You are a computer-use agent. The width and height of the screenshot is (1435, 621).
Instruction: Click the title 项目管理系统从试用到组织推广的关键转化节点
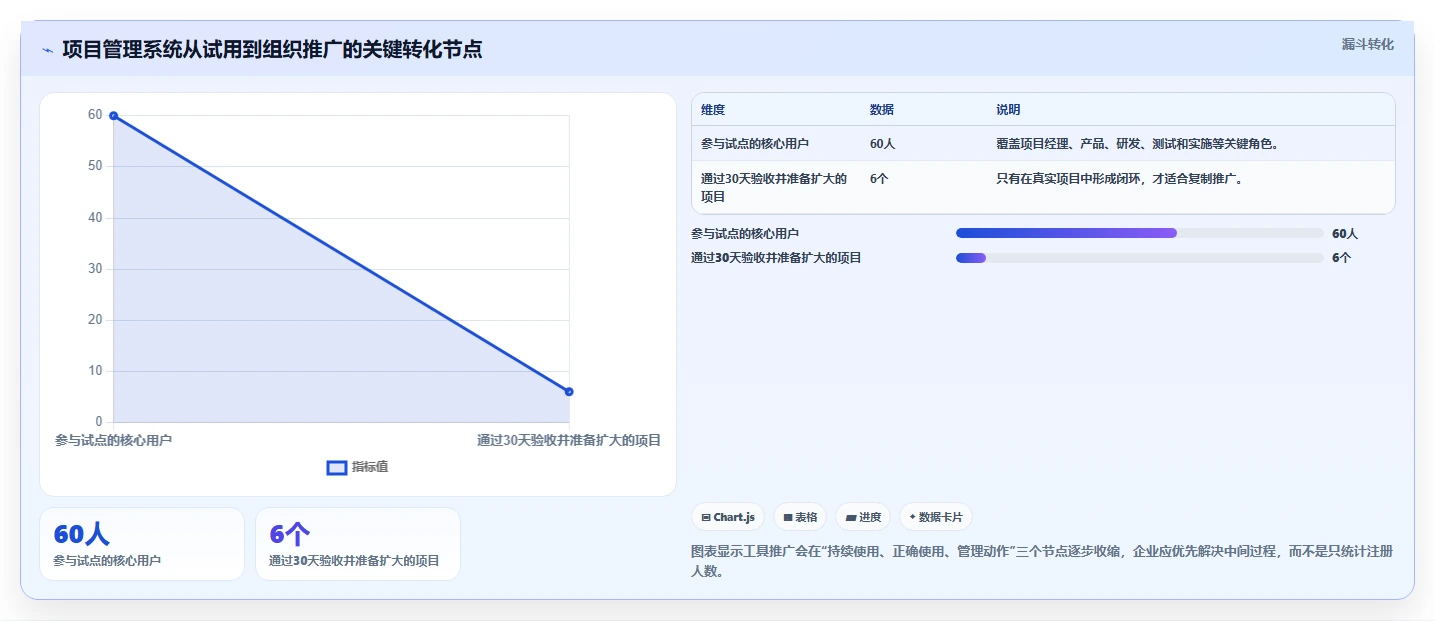pos(272,49)
